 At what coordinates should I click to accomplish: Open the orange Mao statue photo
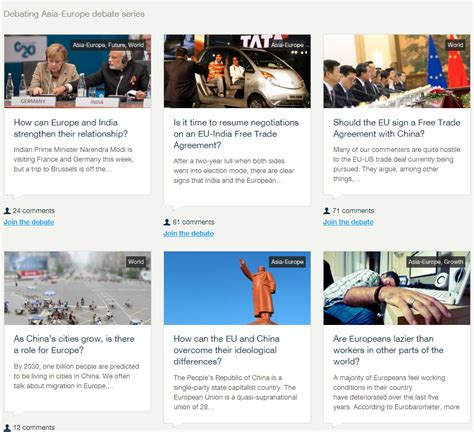pyautogui.click(x=237, y=288)
